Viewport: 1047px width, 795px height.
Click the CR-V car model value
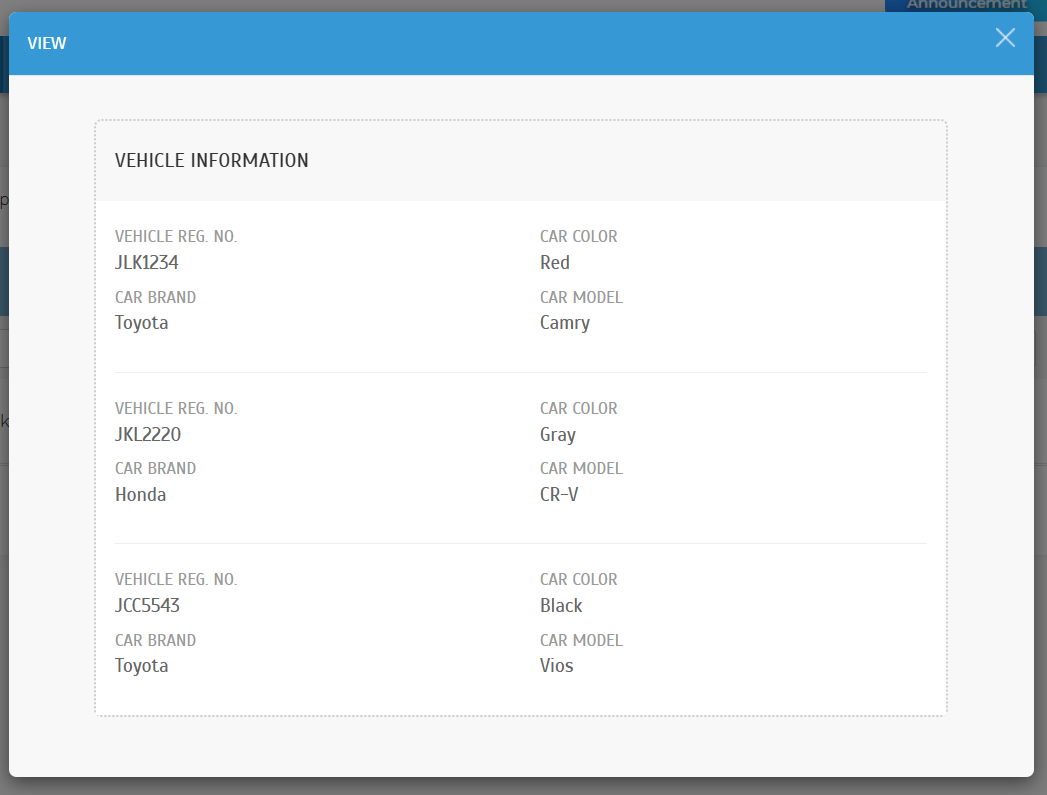pos(559,495)
